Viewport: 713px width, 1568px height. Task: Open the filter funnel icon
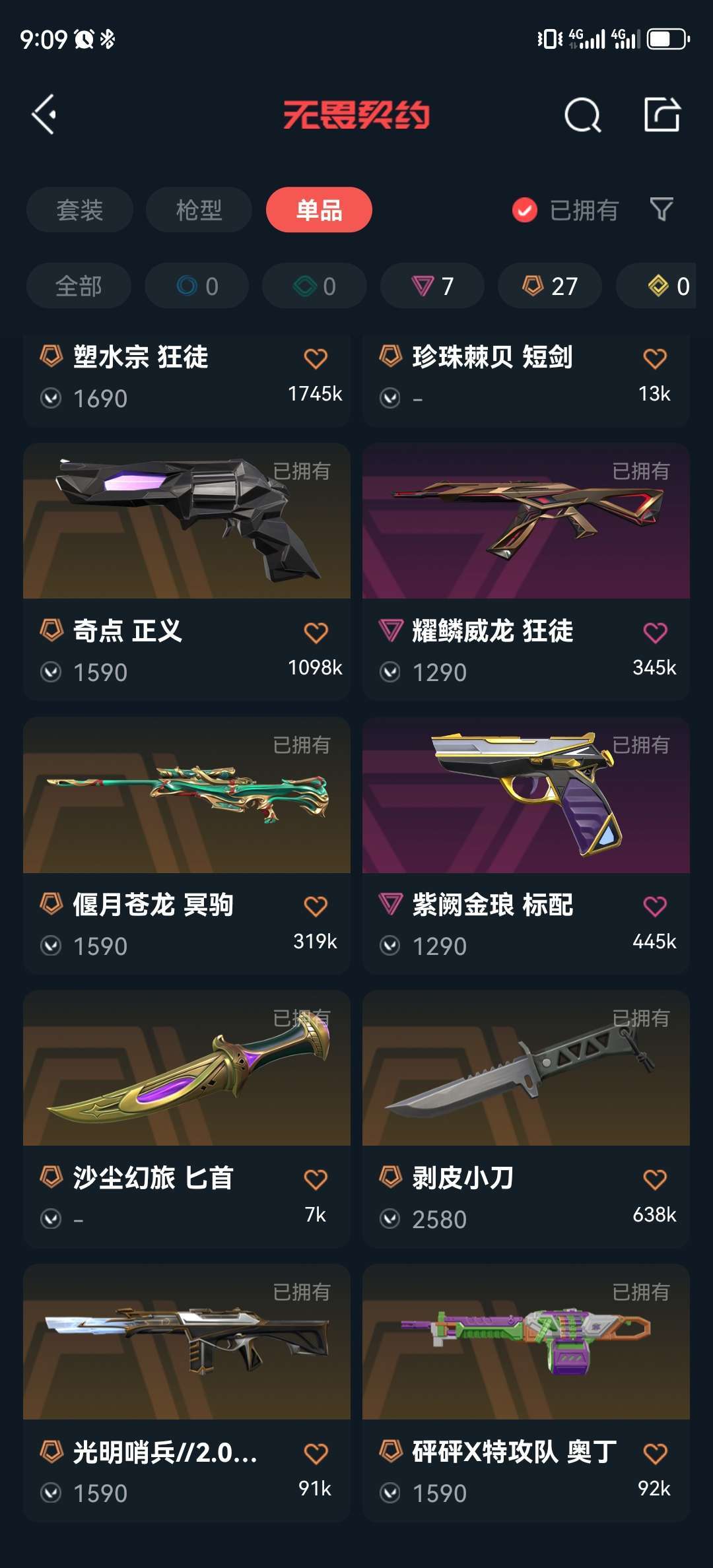tap(662, 209)
